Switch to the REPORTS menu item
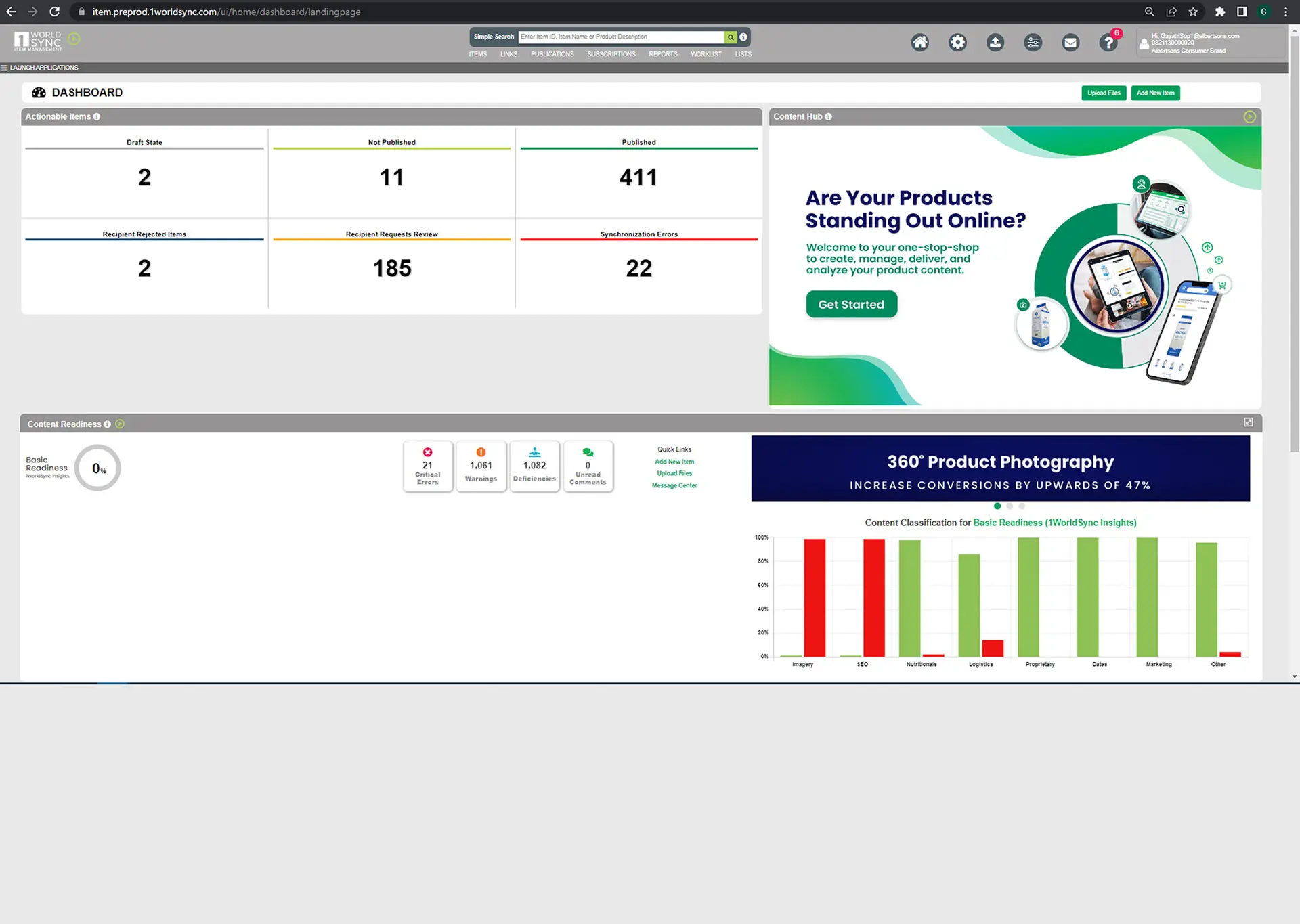The width and height of the screenshot is (1300, 924). point(663,54)
